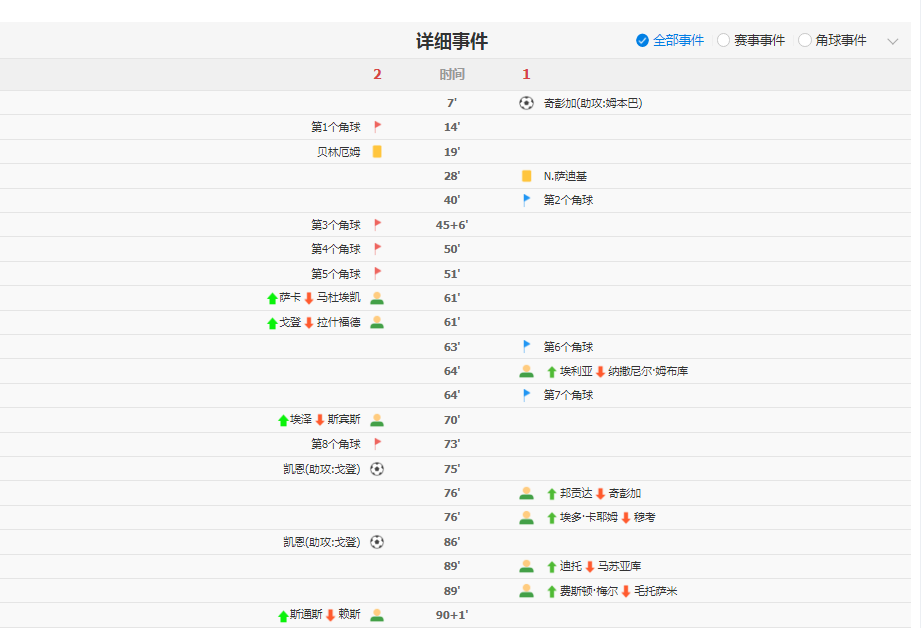The image size is (921, 628).
Task: Click blue flag beside 第7个角球
Action: (526, 395)
